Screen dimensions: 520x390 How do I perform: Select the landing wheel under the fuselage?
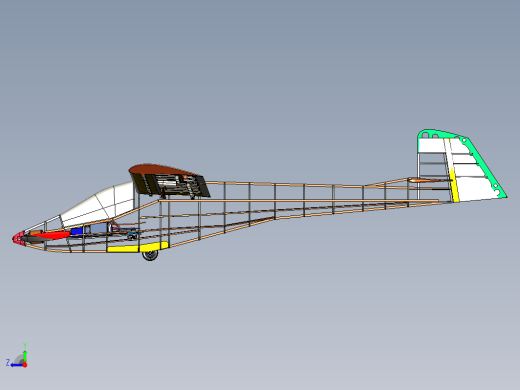coord(150,256)
